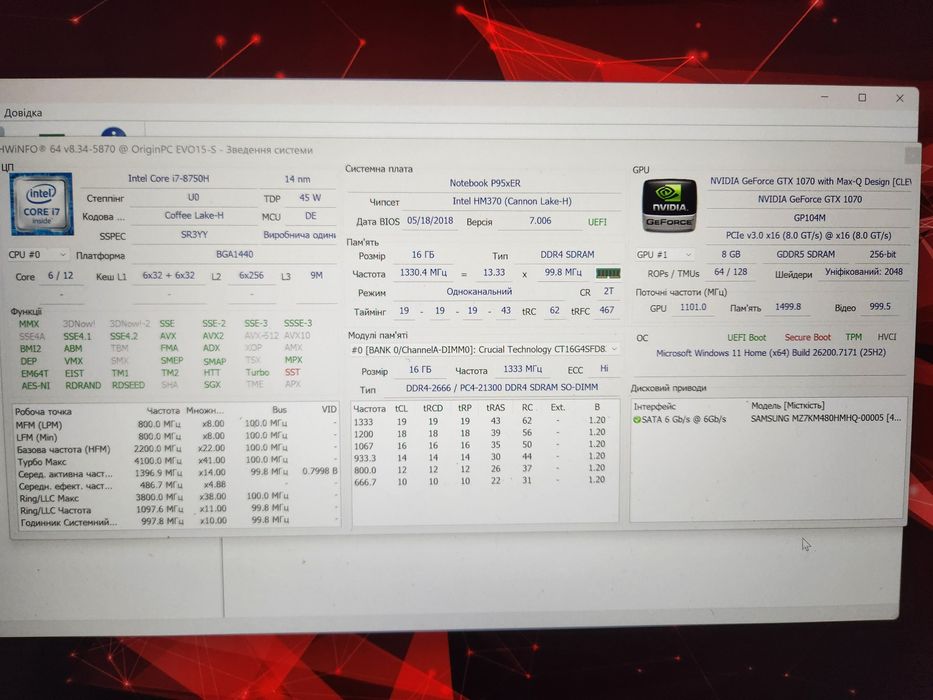Open the CPU #0 selector dropdown
933x700 pixels.
pyautogui.click(x=37, y=255)
